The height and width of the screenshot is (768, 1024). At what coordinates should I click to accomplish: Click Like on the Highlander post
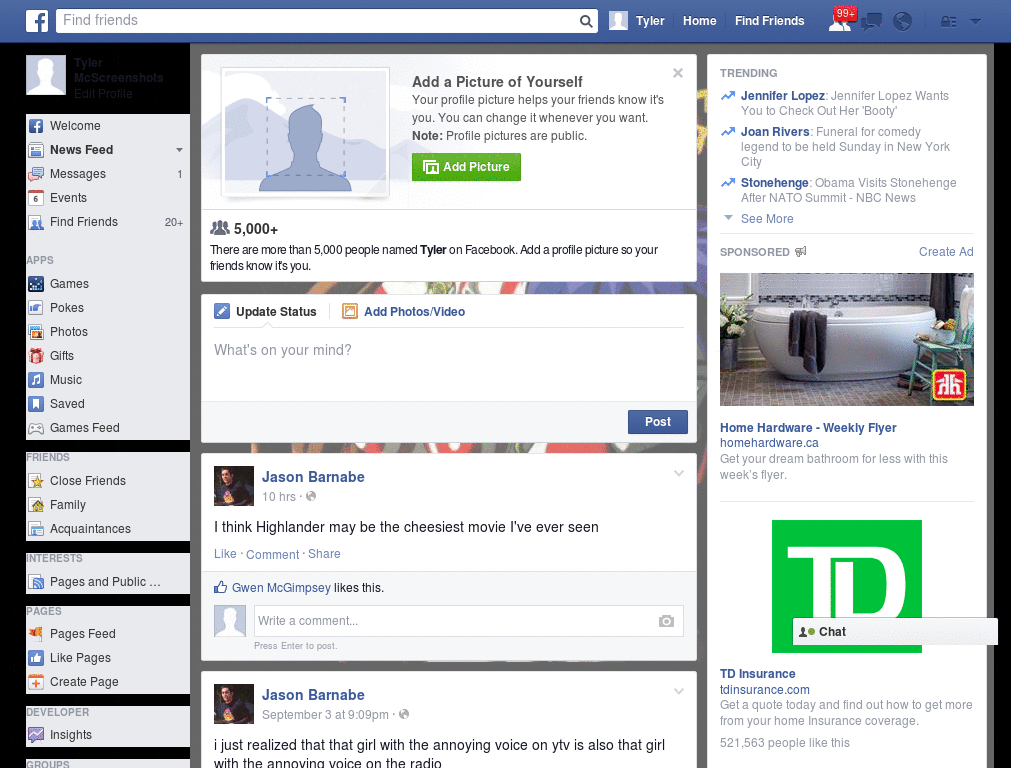[225, 554]
